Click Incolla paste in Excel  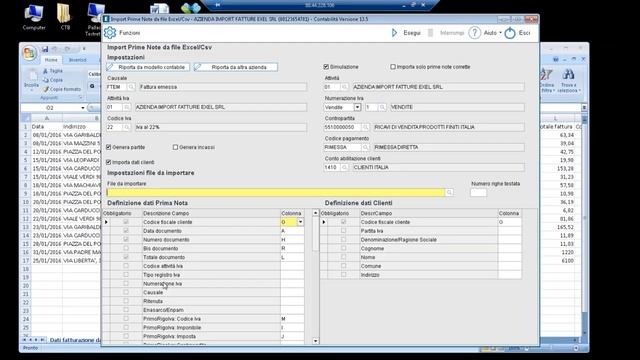tap(31, 80)
